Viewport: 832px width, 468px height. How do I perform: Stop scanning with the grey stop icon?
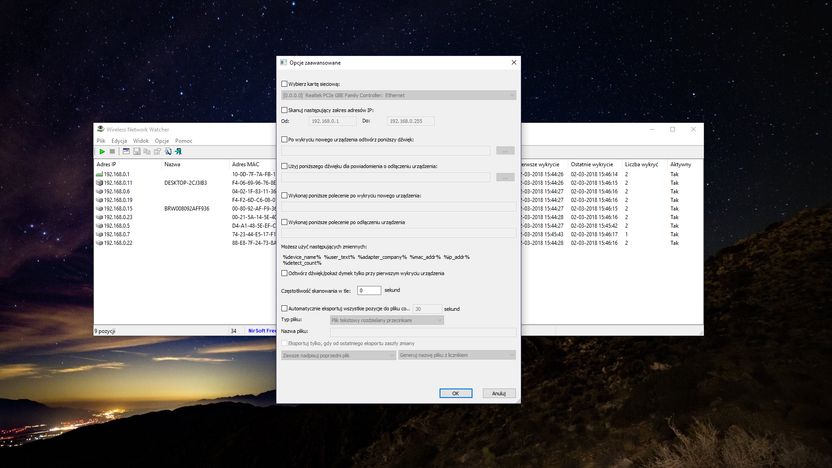[x=112, y=152]
